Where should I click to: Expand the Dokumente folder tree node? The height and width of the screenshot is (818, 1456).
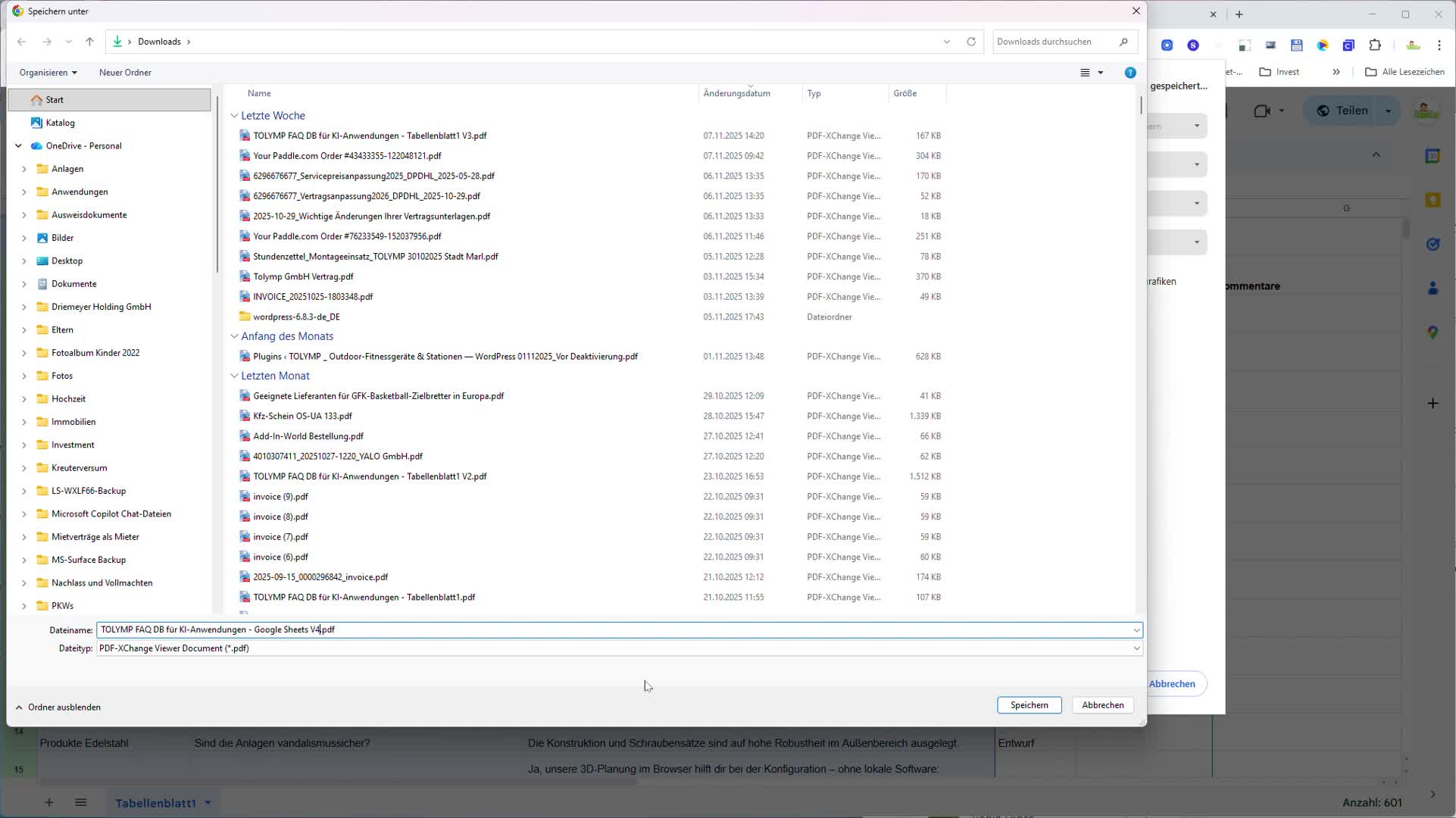click(24, 284)
